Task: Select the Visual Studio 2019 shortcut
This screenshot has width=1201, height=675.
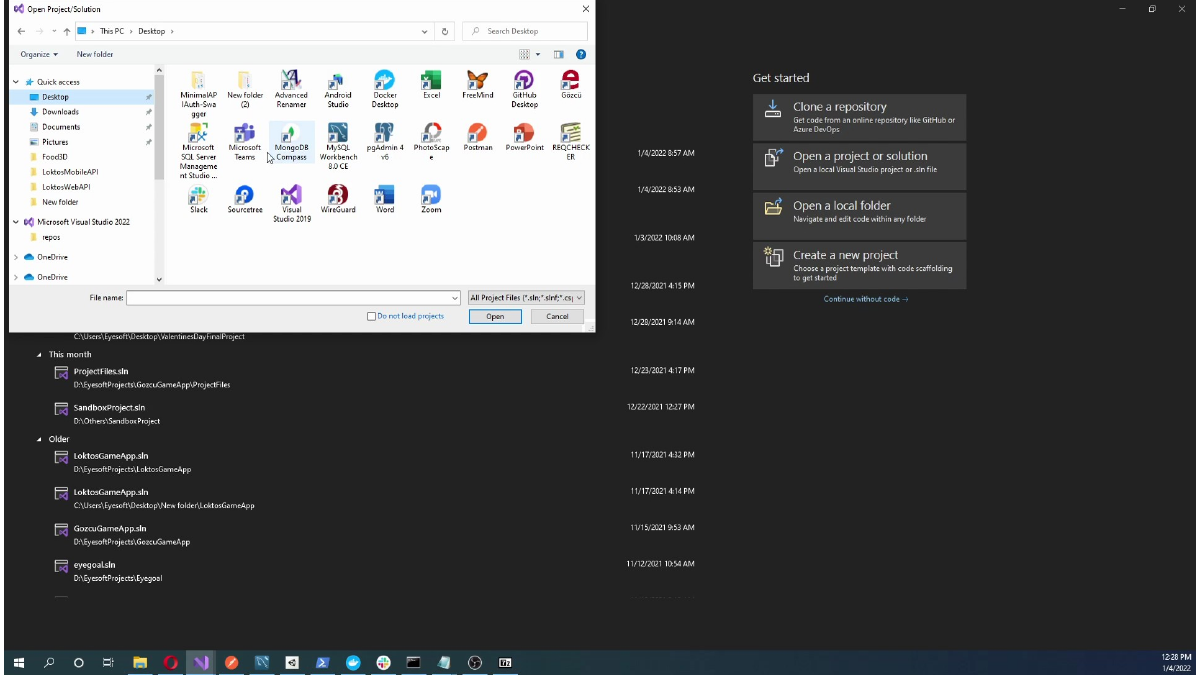Action: pos(291,203)
